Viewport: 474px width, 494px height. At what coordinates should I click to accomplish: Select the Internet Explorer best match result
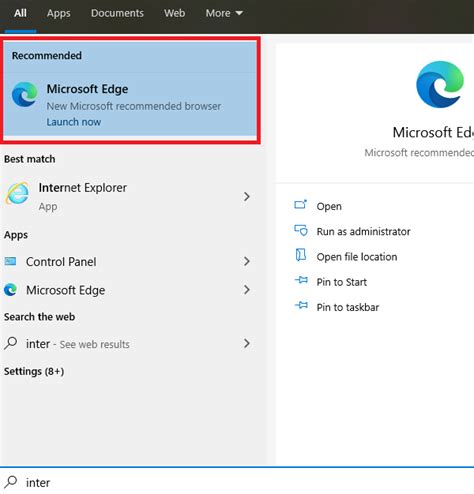point(130,196)
